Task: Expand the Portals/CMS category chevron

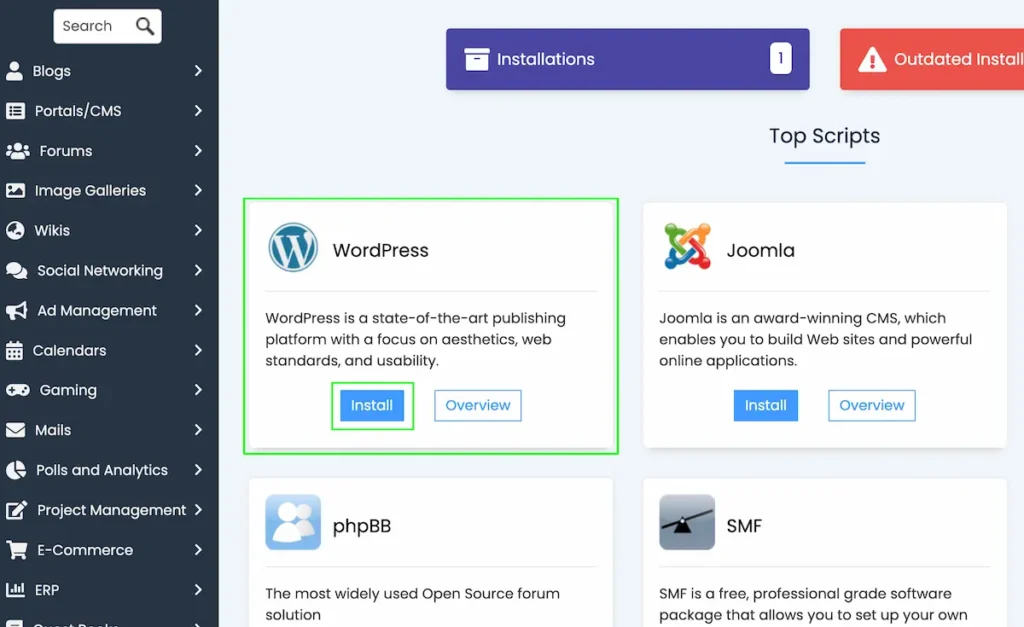Action: tap(199, 110)
